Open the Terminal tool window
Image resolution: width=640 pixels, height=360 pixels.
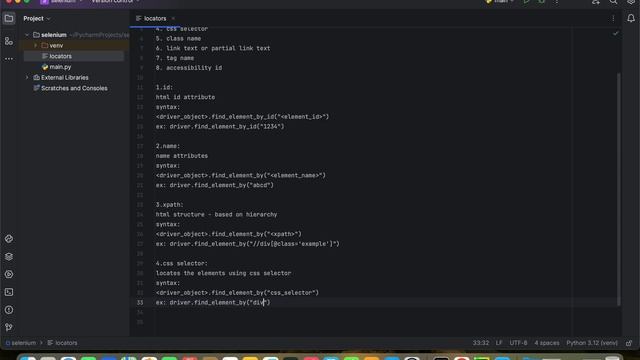[9, 292]
